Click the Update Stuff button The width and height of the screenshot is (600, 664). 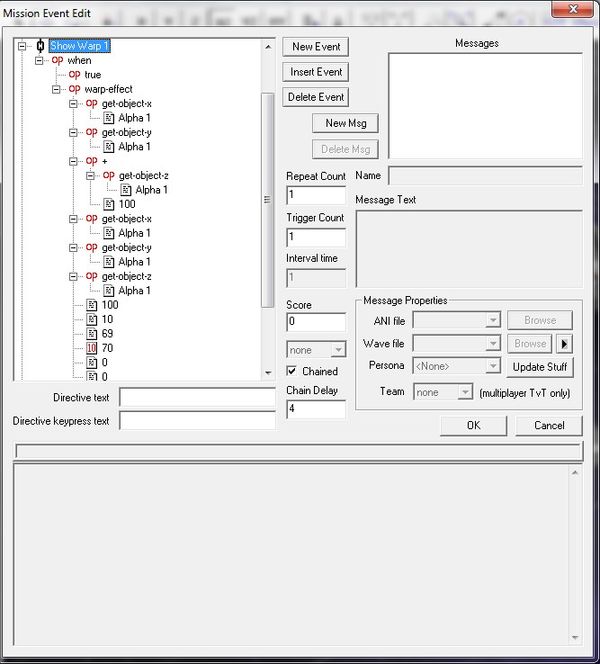[541, 367]
